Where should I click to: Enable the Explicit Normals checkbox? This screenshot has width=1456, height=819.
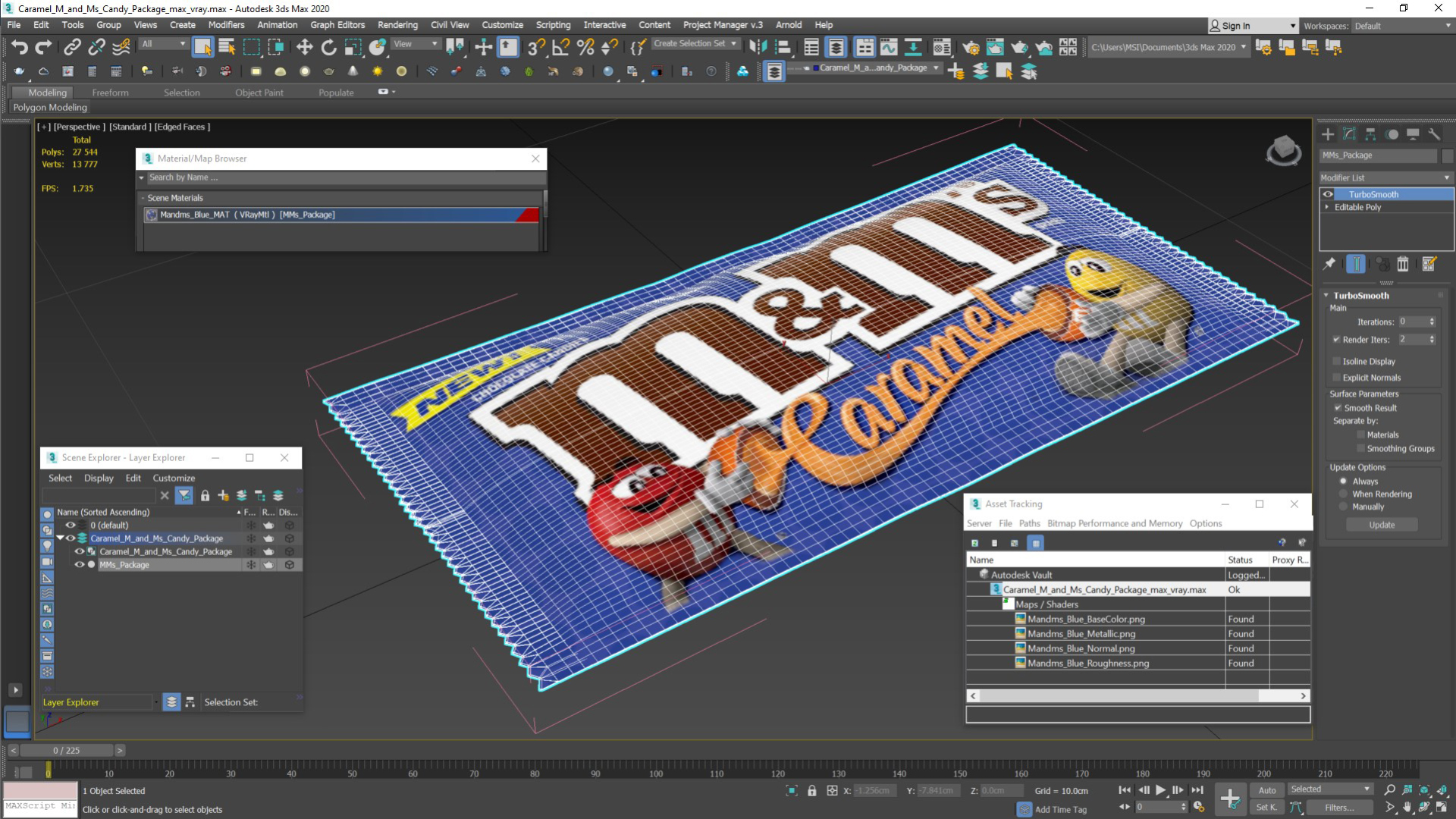coord(1336,378)
